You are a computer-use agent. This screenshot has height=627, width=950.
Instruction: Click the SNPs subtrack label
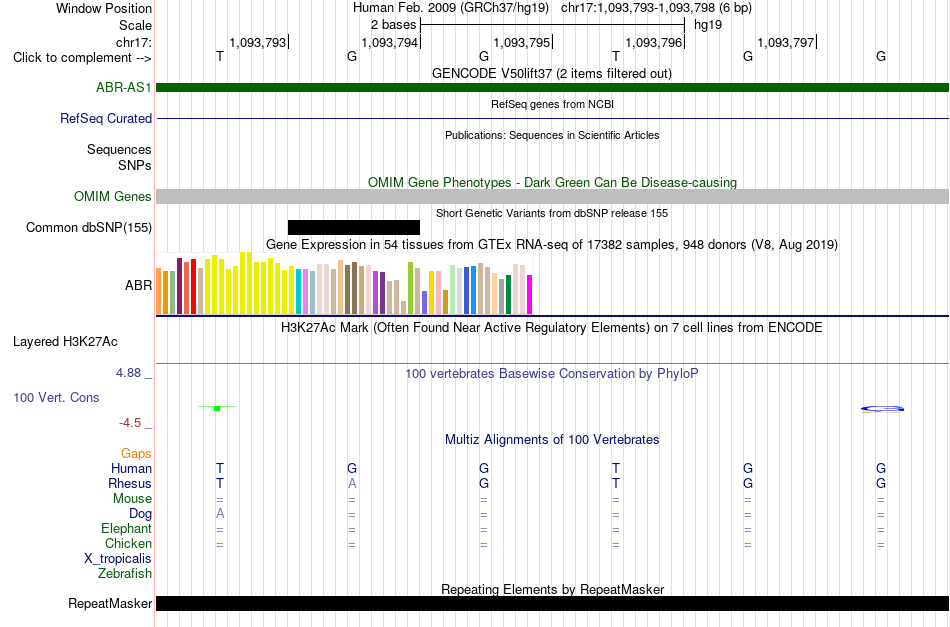coord(135,165)
